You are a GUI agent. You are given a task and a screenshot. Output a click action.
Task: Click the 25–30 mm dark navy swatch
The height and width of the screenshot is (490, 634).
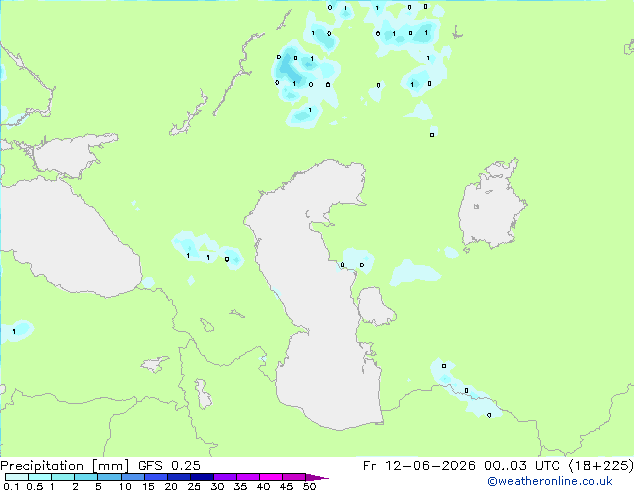click(x=201, y=477)
